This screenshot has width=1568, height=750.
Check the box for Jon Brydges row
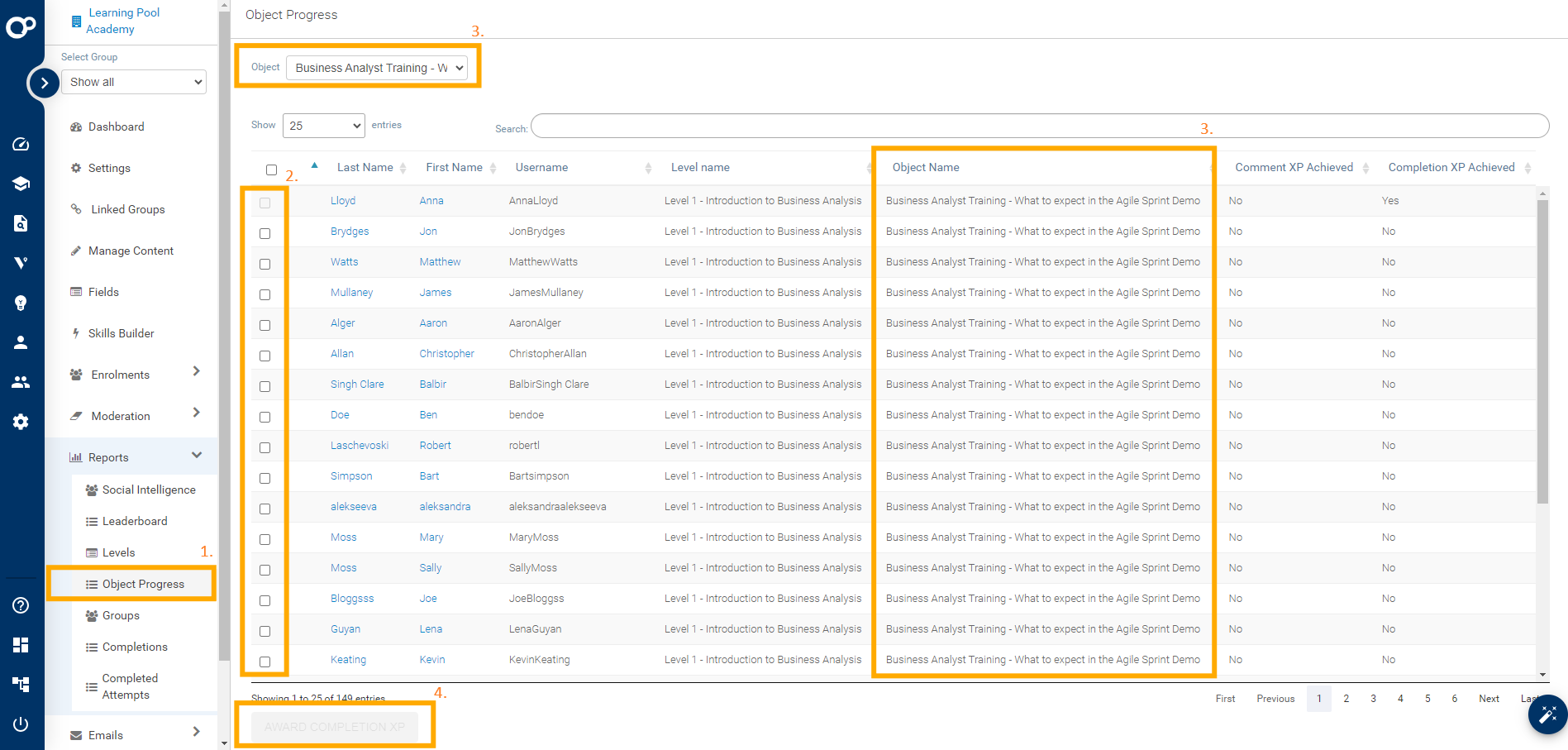tap(265, 233)
